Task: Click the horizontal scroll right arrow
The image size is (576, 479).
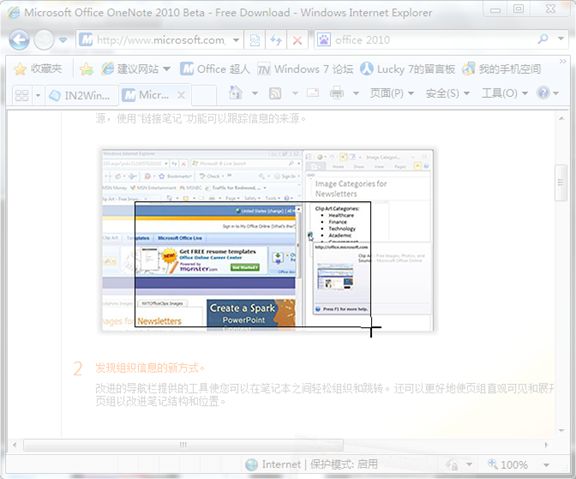Action: coord(546,445)
